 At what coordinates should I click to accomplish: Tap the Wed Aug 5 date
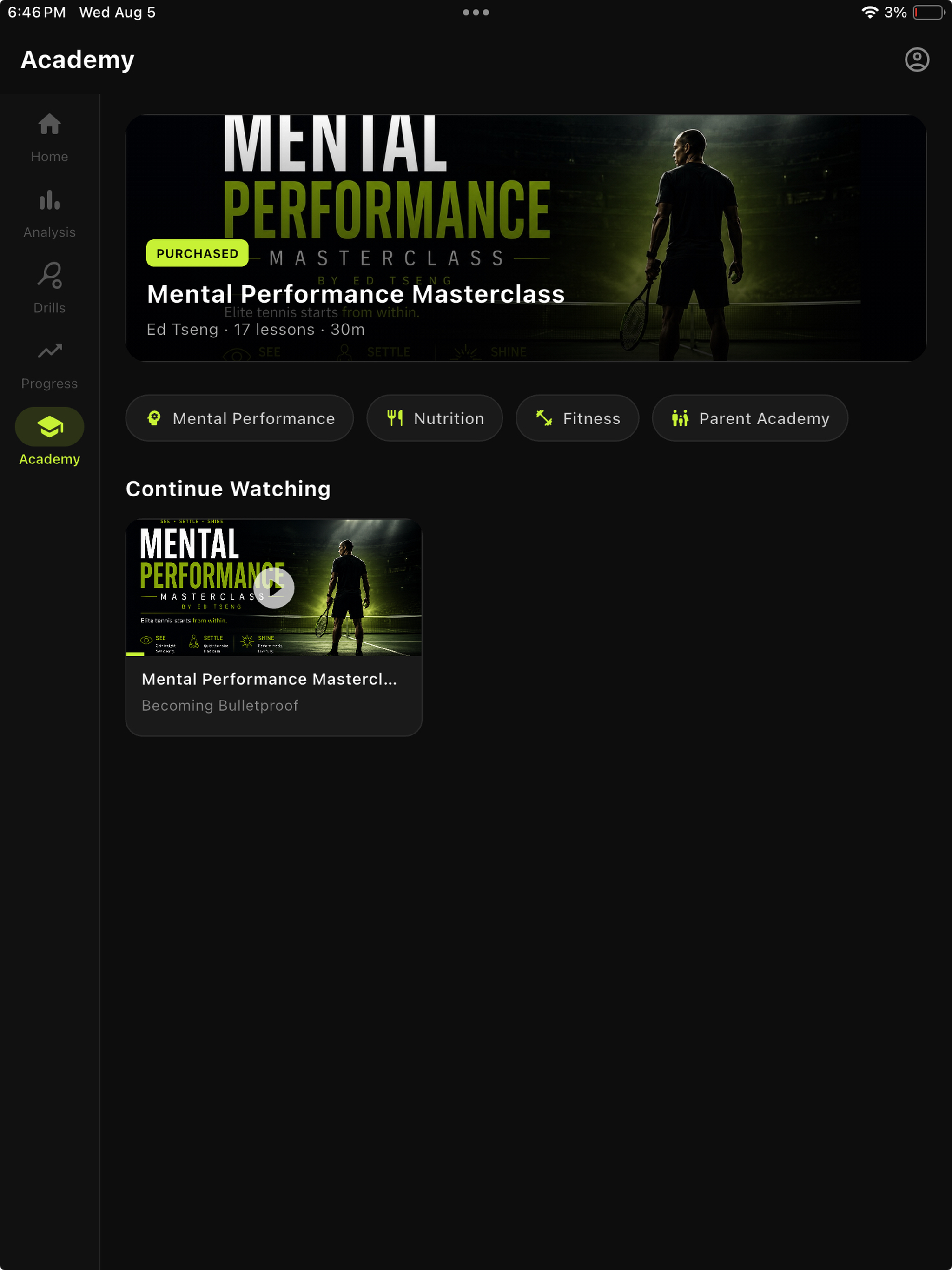(x=117, y=12)
